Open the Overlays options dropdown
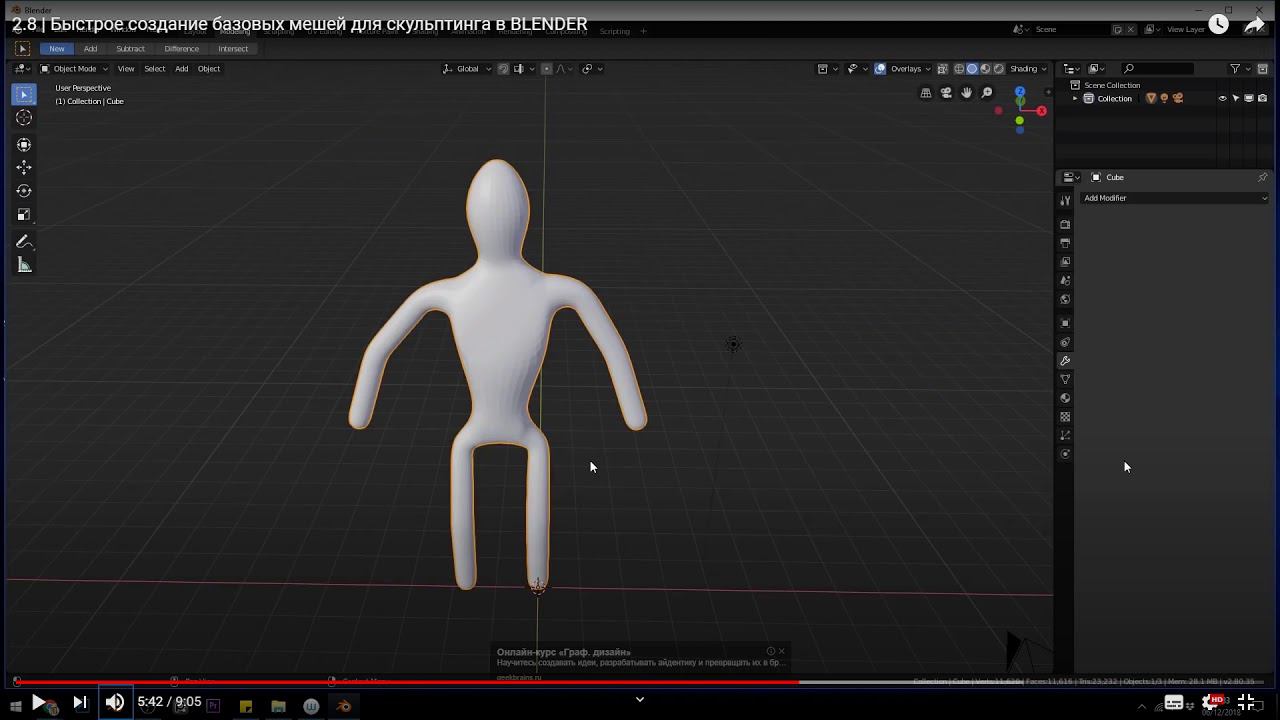The height and width of the screenshot is (720, 1280). click(910, 69)
